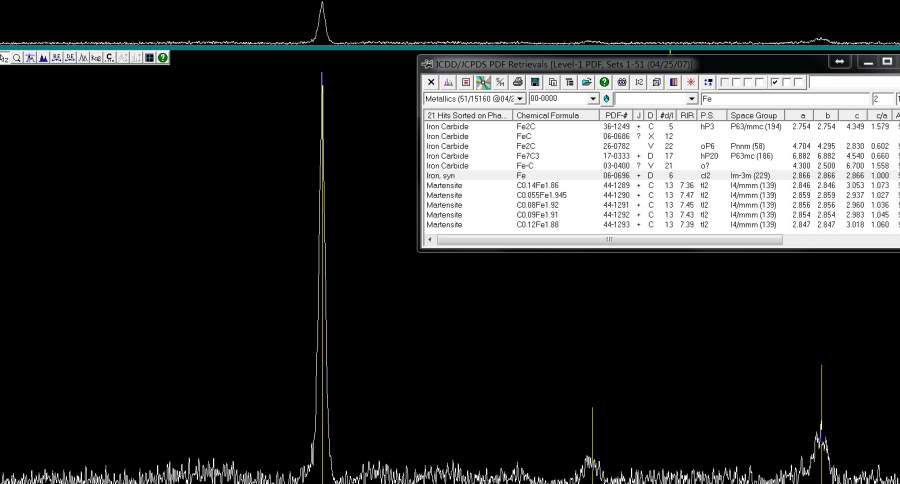Open the Metallics subfile dropdown
Viewport: 900px width, 484px height.
coord(520,99)
